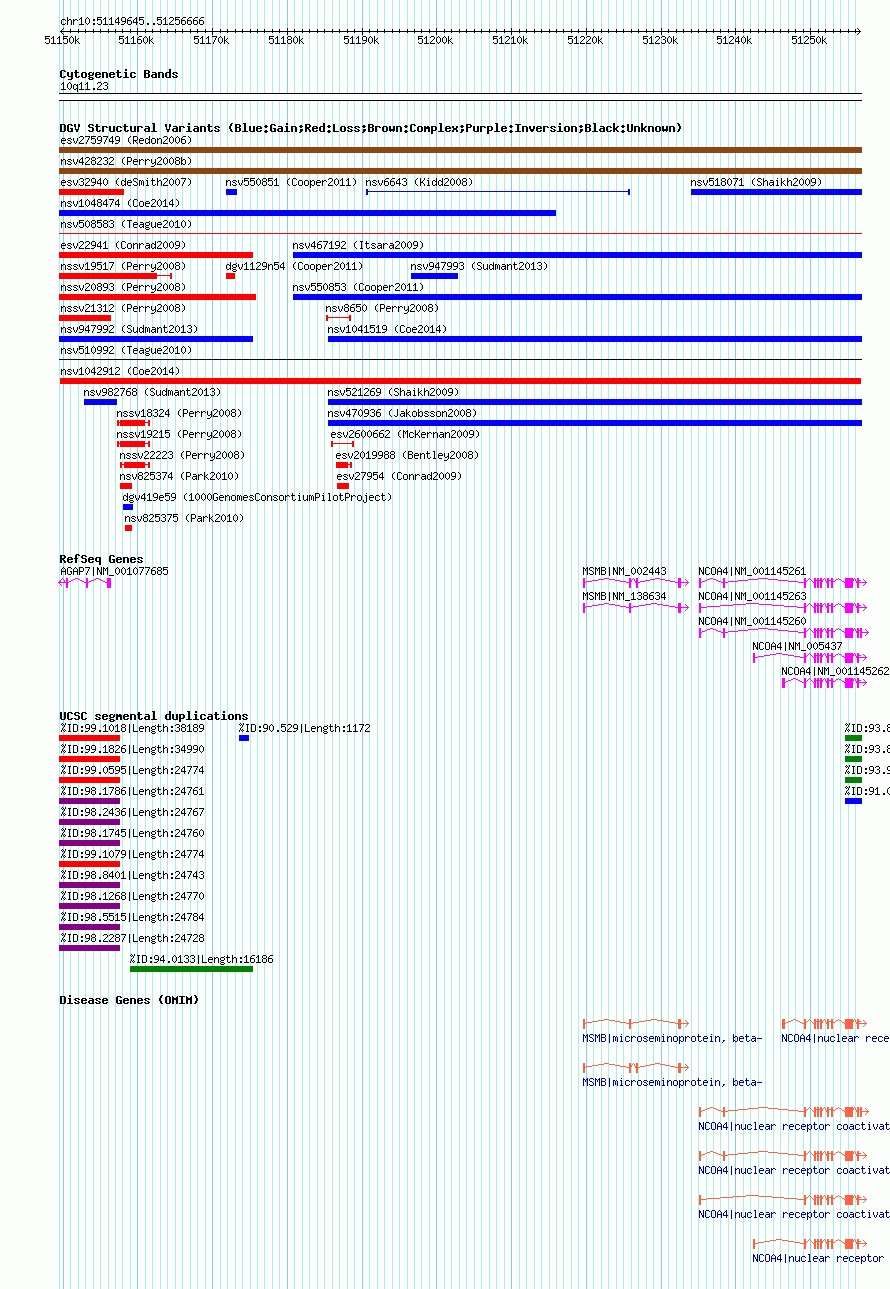This screenshot has width=890, height=1289.
Task: Select nssv20893 (Perry2008) variant label
Action: coord(123,287)
